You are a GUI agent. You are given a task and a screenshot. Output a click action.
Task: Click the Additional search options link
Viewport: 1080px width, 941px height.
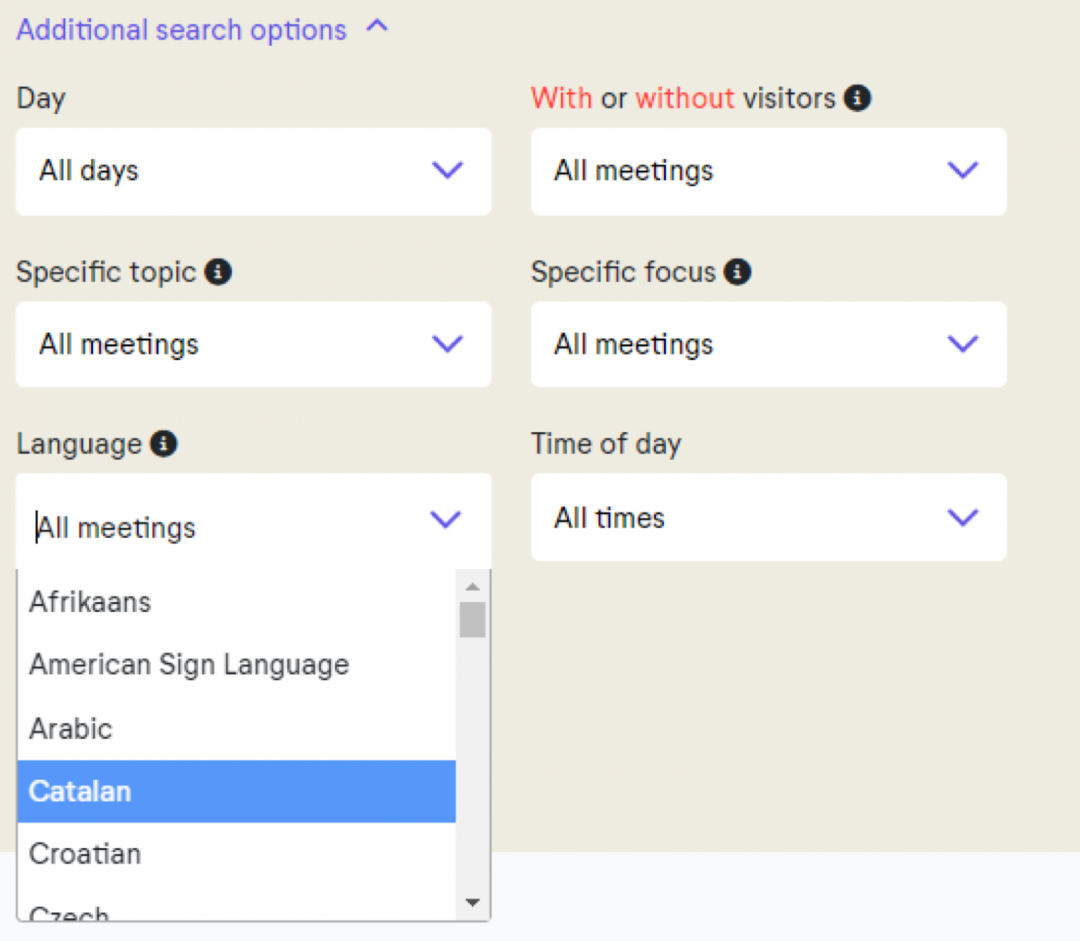tap(181, 30)
